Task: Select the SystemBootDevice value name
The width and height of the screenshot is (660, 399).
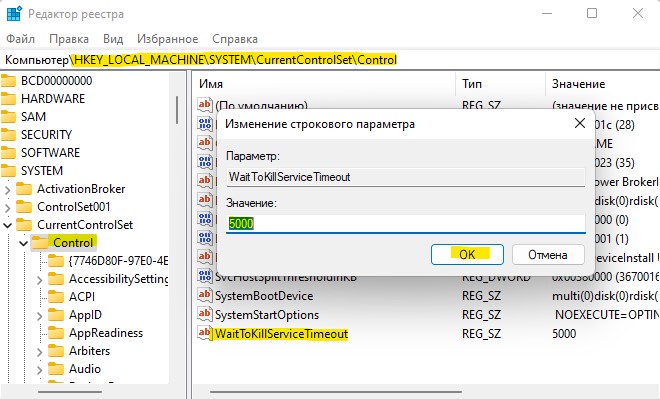Action: pos(264,296)
